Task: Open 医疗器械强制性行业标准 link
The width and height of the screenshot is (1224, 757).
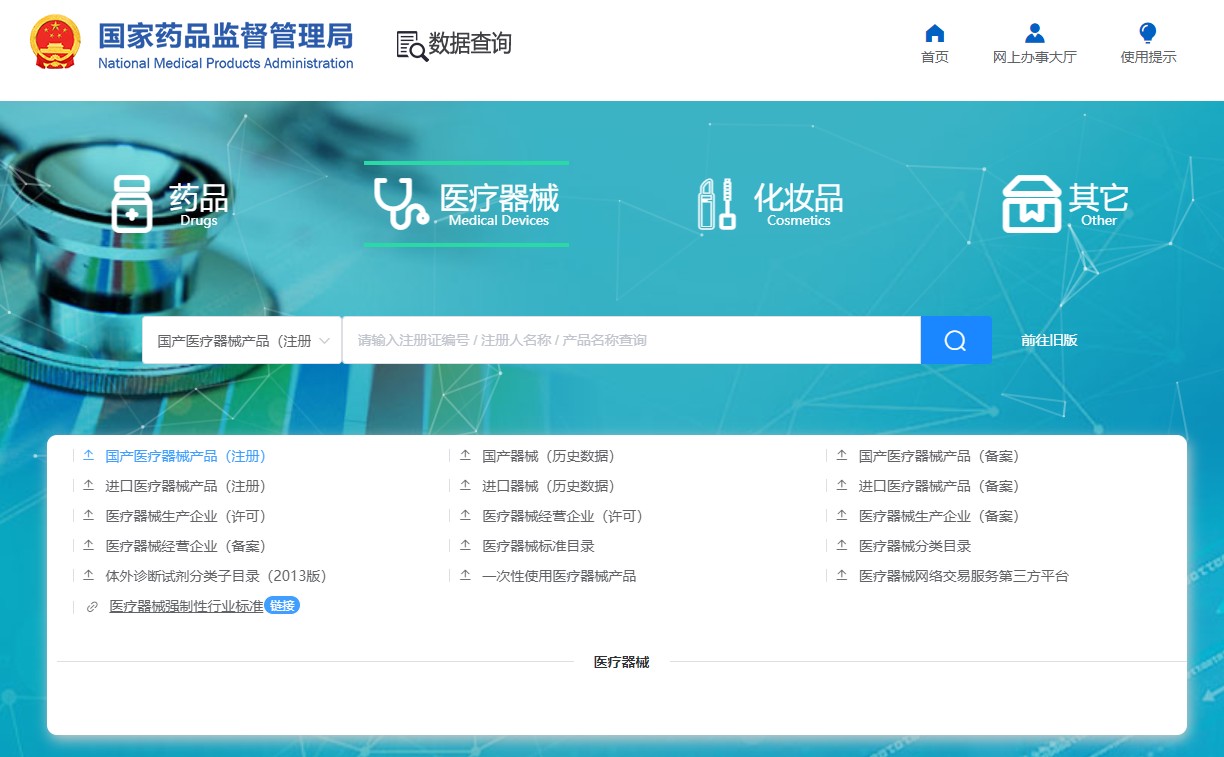Action: pyautogui.click(x=187, y=606)
